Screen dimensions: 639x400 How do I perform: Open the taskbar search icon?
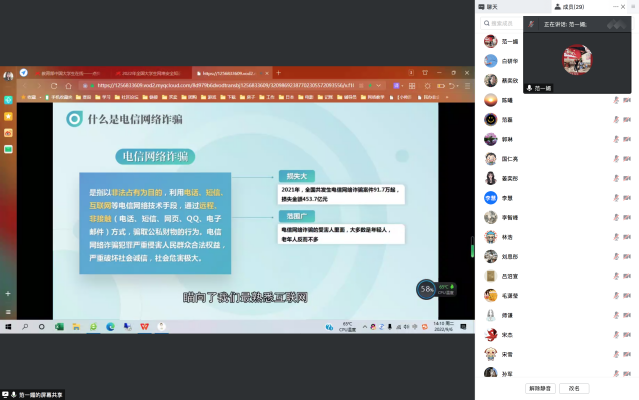point(25,326)
